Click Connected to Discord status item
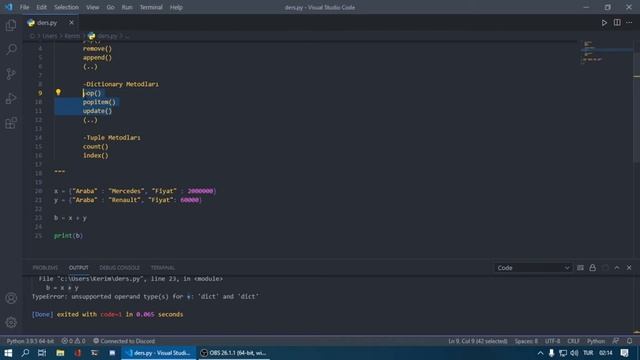The image size is (640, 360). tap(124, 341)
